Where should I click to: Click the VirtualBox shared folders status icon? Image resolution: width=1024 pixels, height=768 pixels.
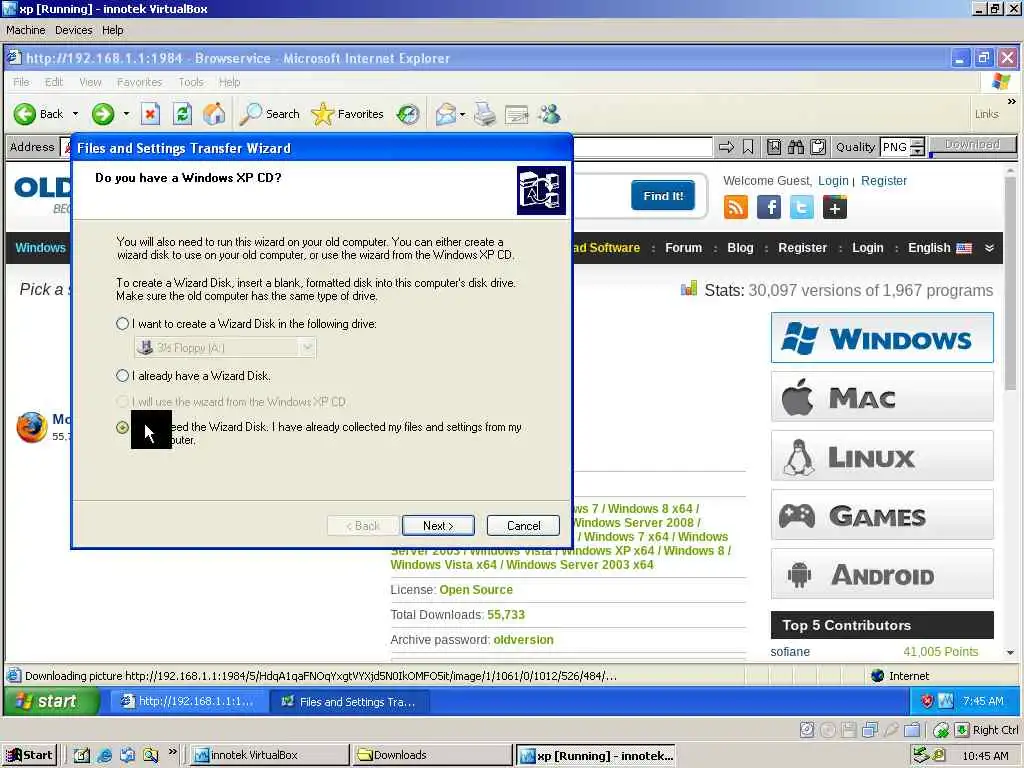(912, 729)
